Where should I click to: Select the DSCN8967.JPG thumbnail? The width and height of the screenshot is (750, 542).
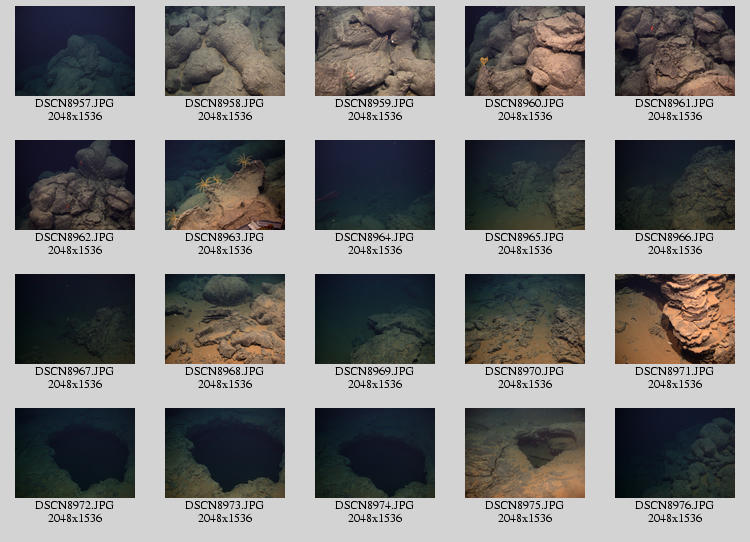(75, 319)
